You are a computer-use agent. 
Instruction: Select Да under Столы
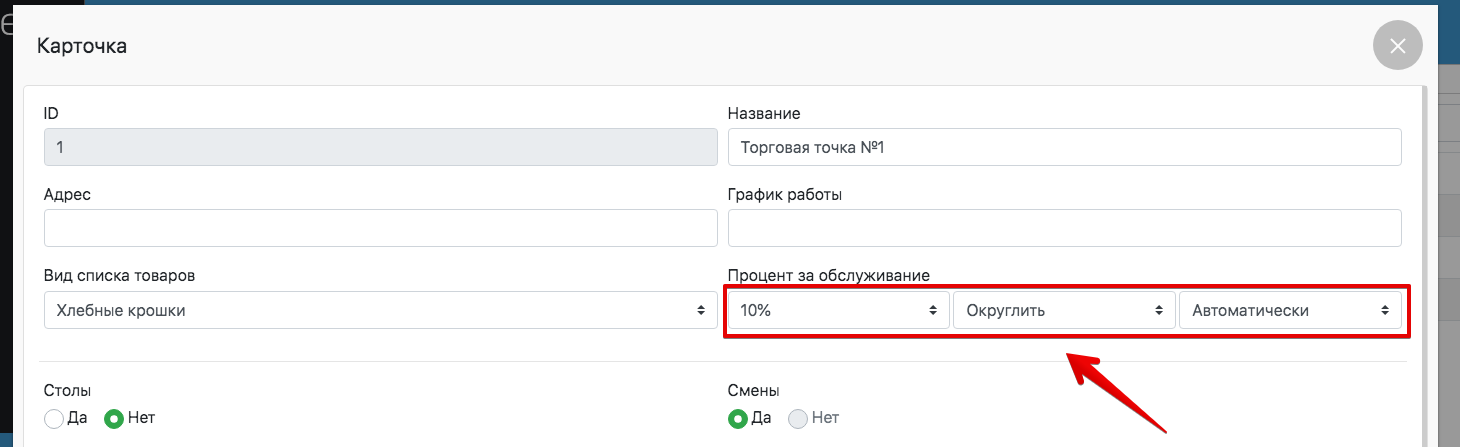tap(54, 419)
